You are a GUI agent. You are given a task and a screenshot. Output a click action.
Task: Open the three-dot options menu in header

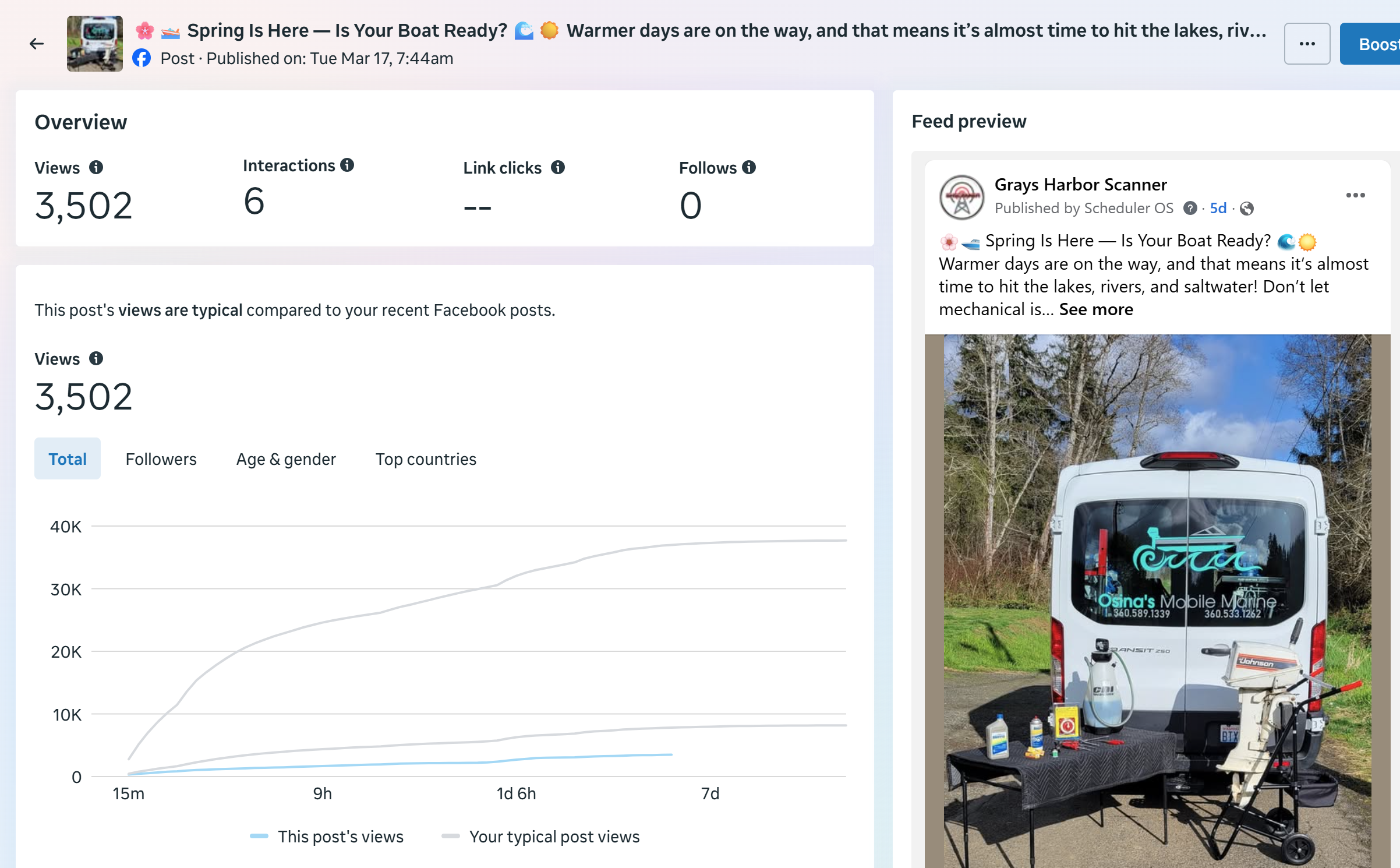[1307, 44]
